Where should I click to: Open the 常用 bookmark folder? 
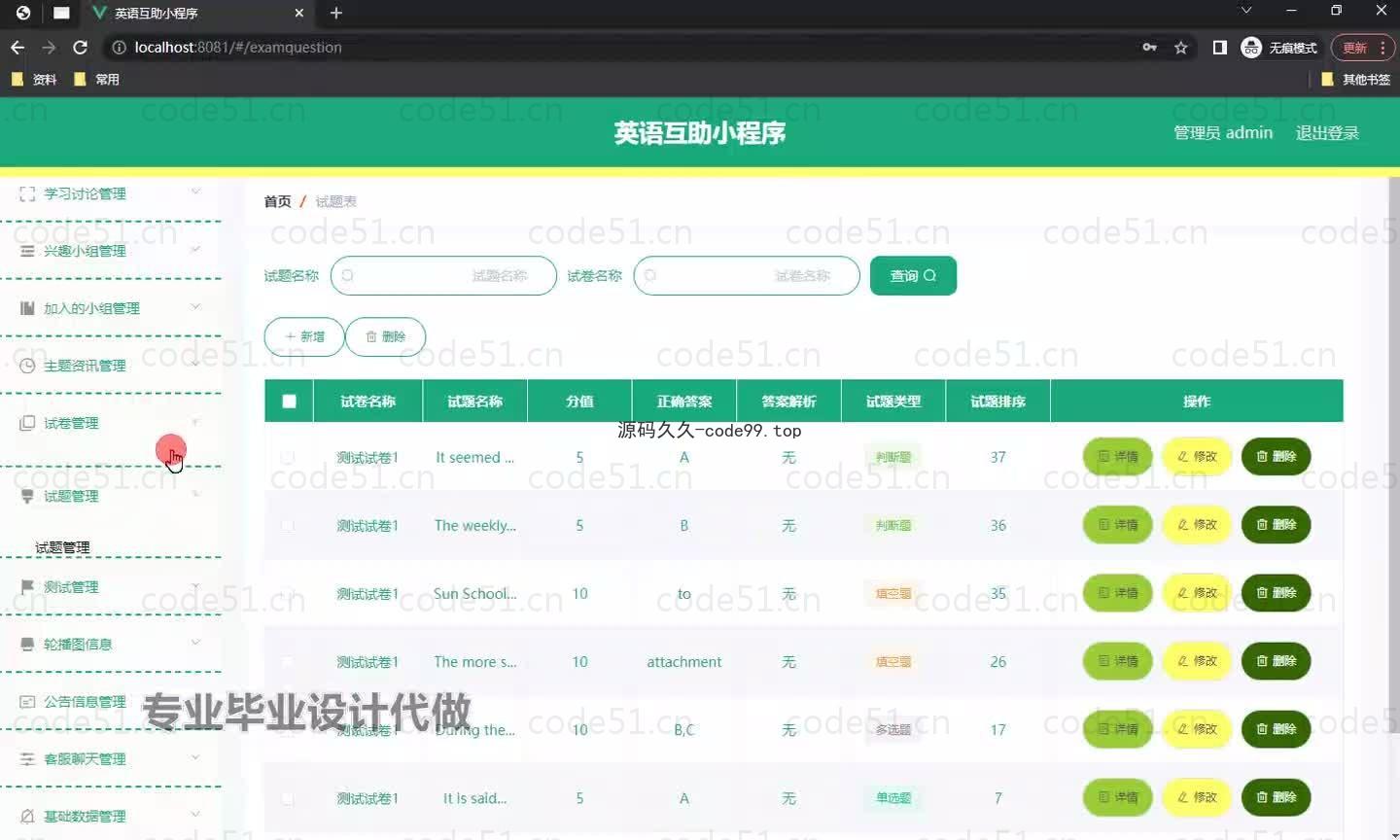click(x=96, y=79)
